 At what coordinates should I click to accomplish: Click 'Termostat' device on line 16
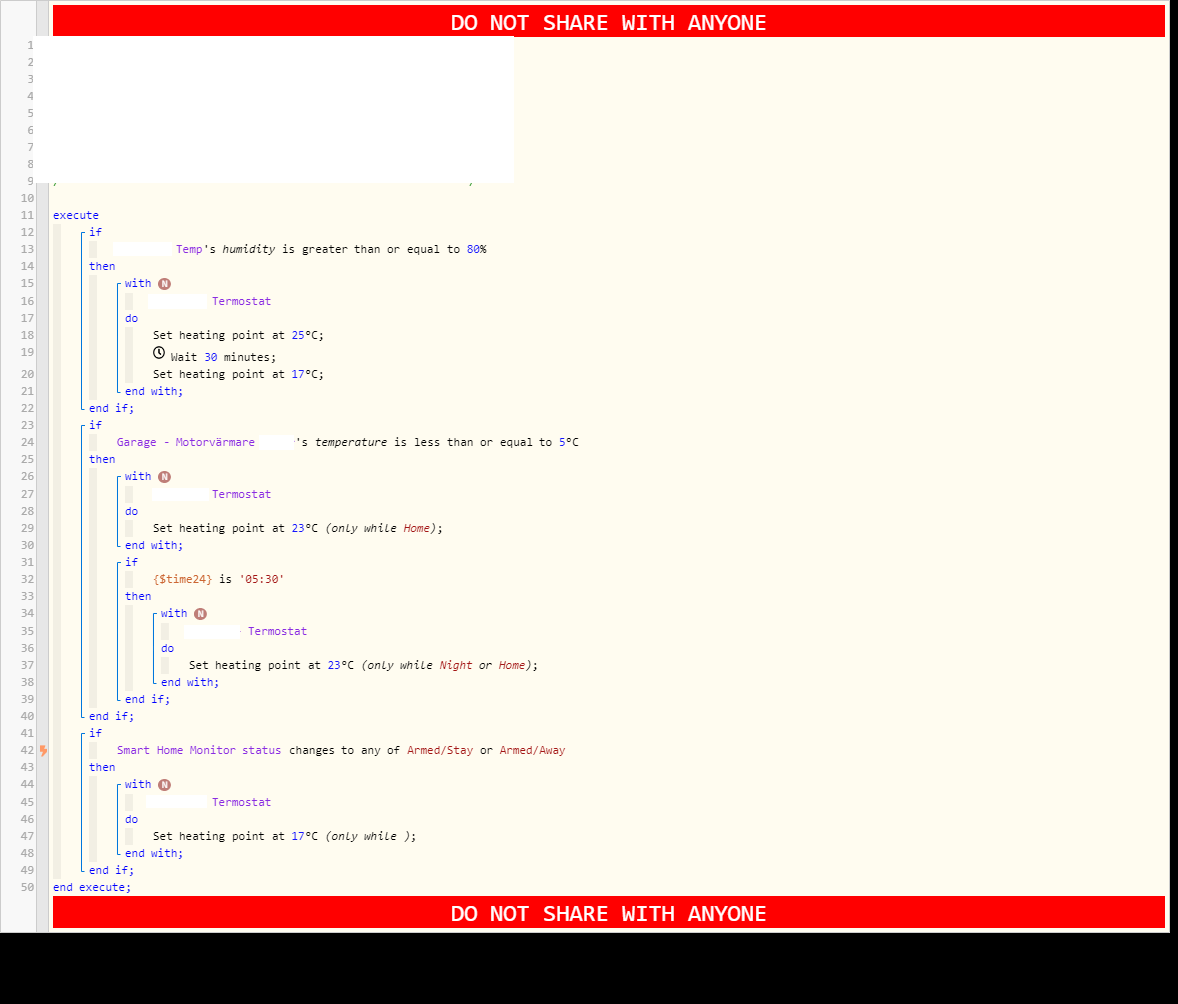(x=241, y=301)
